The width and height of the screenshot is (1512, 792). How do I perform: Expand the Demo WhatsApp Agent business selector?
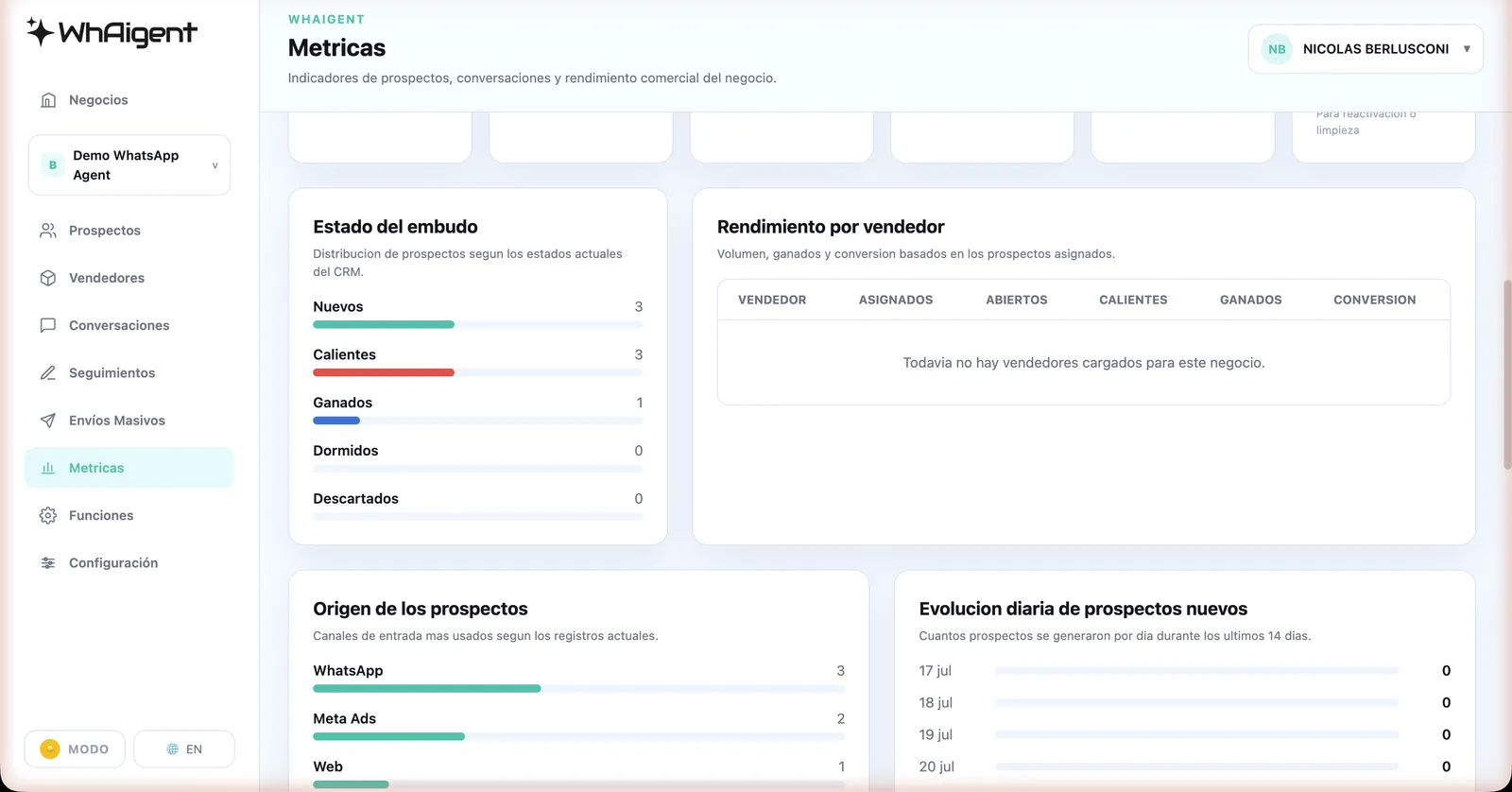129,165
